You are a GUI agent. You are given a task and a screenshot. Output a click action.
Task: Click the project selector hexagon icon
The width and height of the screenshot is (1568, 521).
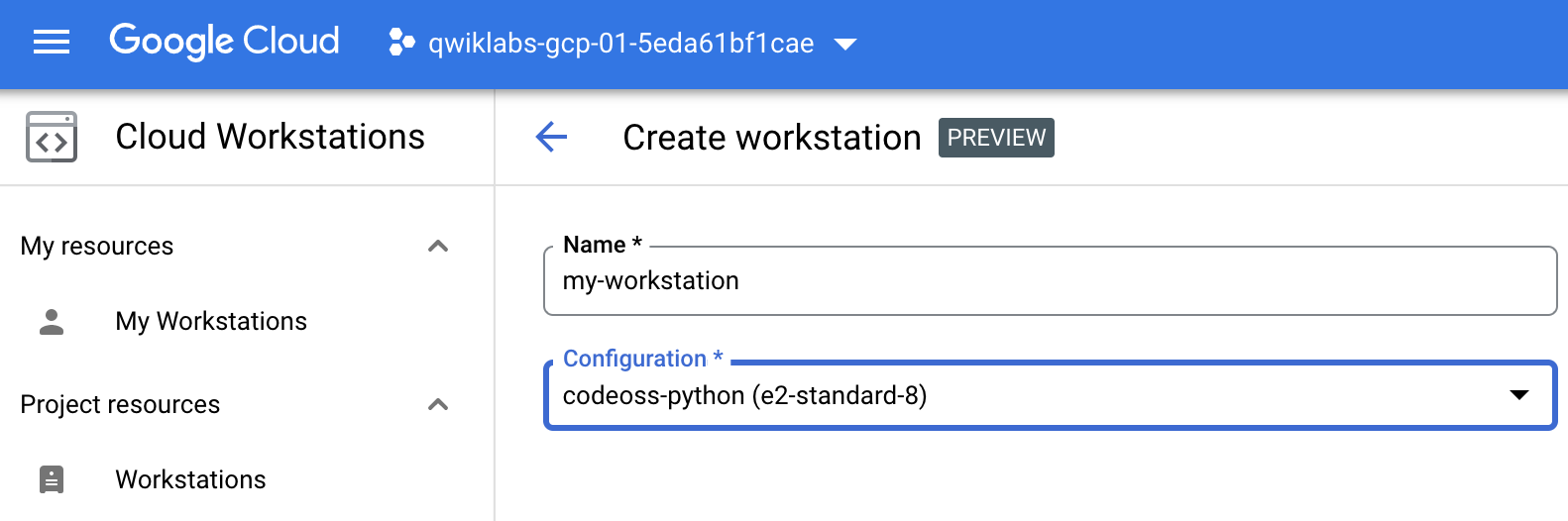coord(401,43)
